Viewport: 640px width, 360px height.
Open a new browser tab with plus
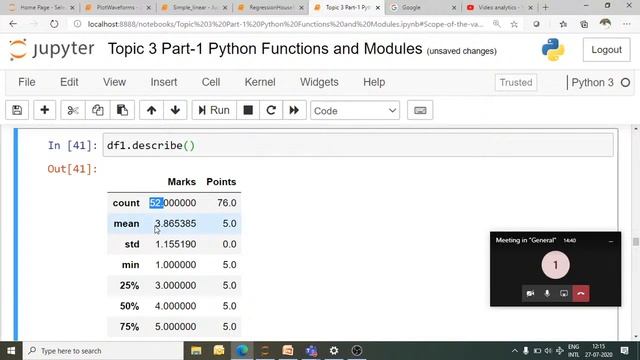tap(545, 7)
